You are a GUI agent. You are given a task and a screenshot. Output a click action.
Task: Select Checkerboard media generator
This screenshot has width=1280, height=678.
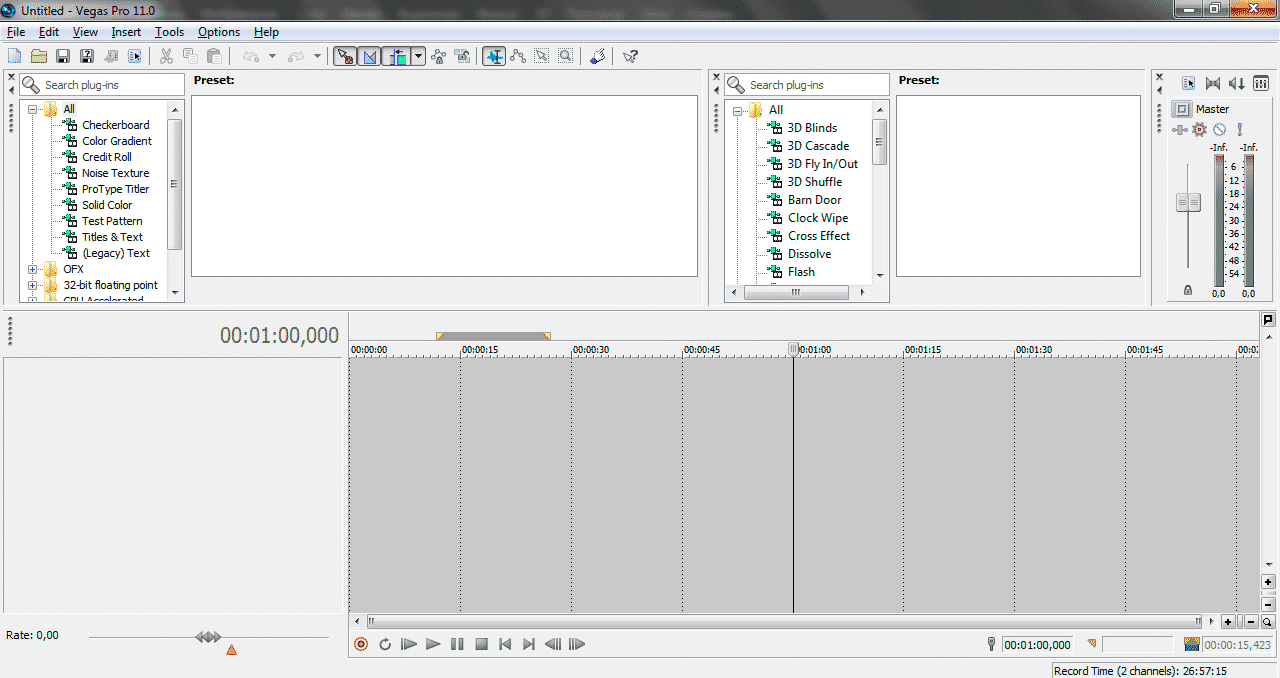[x=115, y=125]
